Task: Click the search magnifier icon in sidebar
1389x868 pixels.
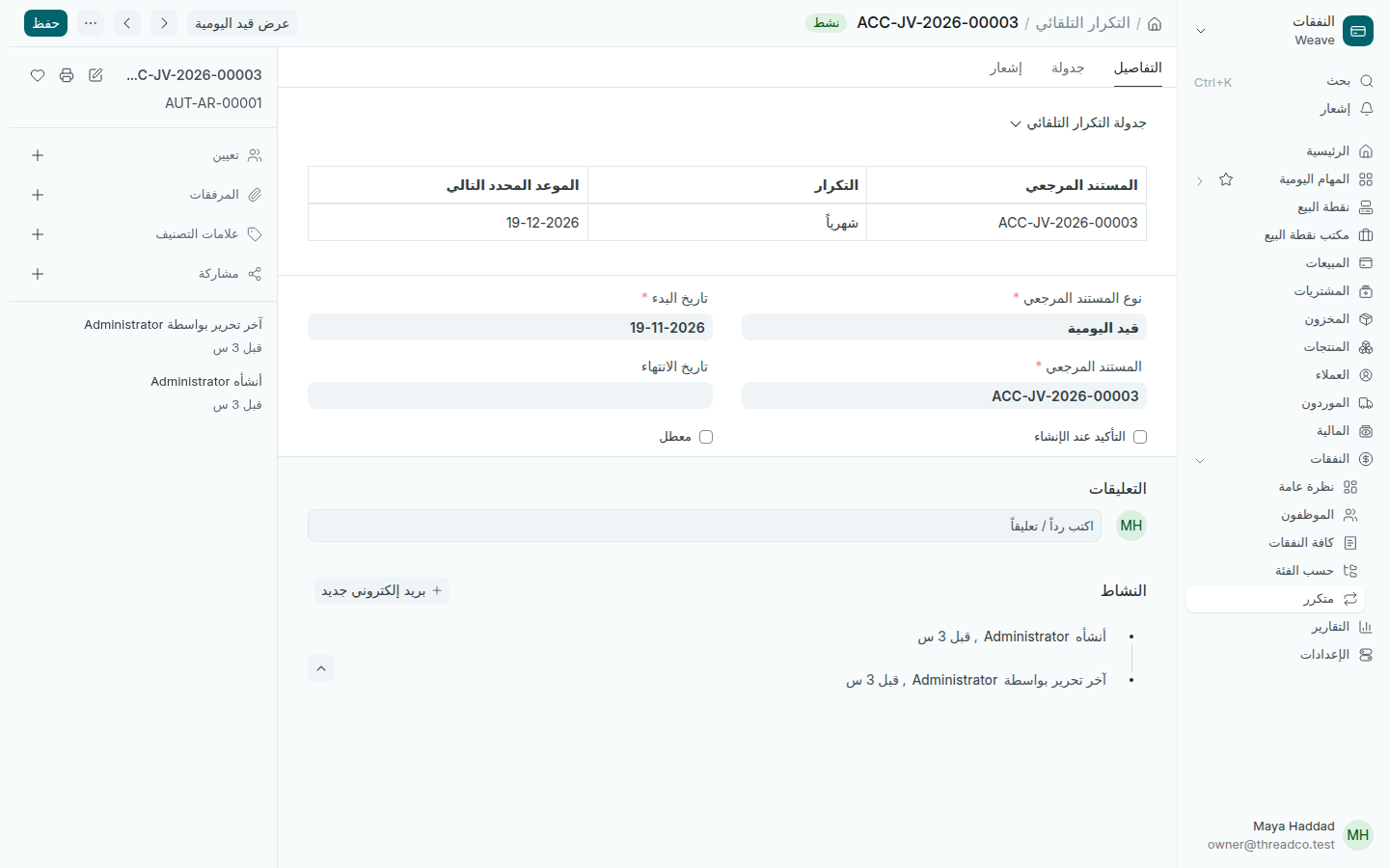Action: 1366,81
